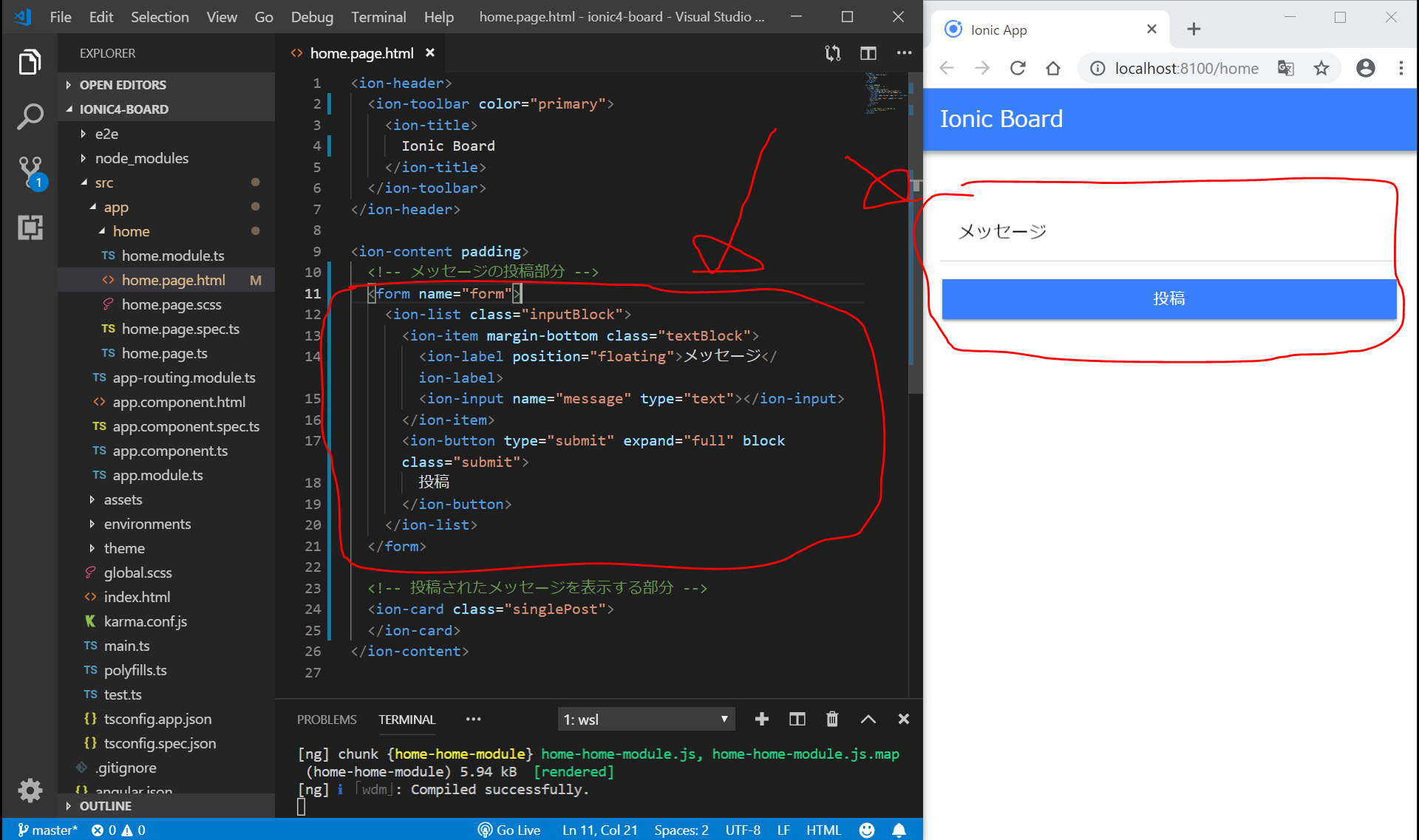Collapse the OPEN EDITORS section
1419x840 pixels.
point(122,85)
